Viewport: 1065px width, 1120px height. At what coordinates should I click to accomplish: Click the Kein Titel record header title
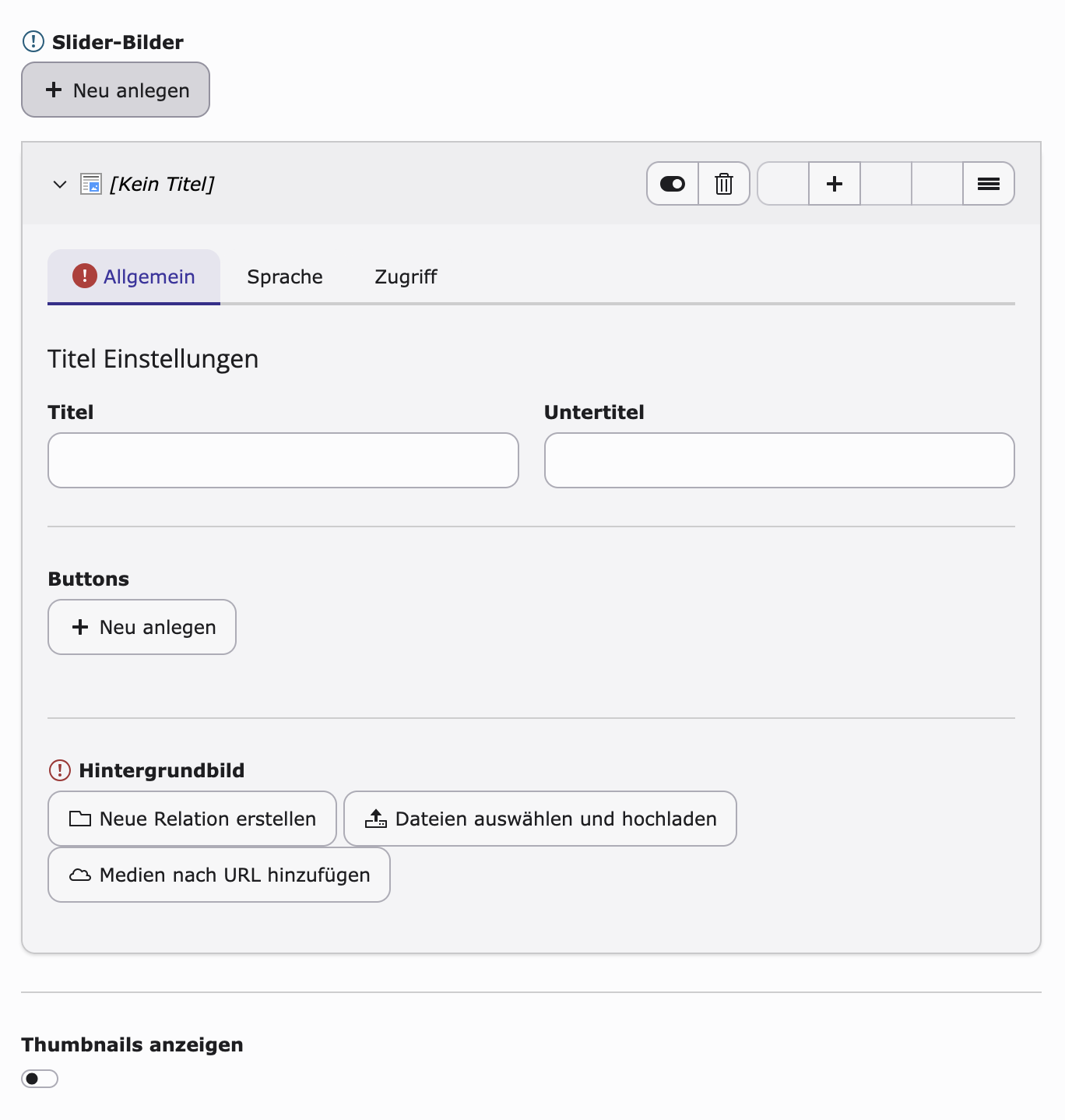[x=162, y=184]
